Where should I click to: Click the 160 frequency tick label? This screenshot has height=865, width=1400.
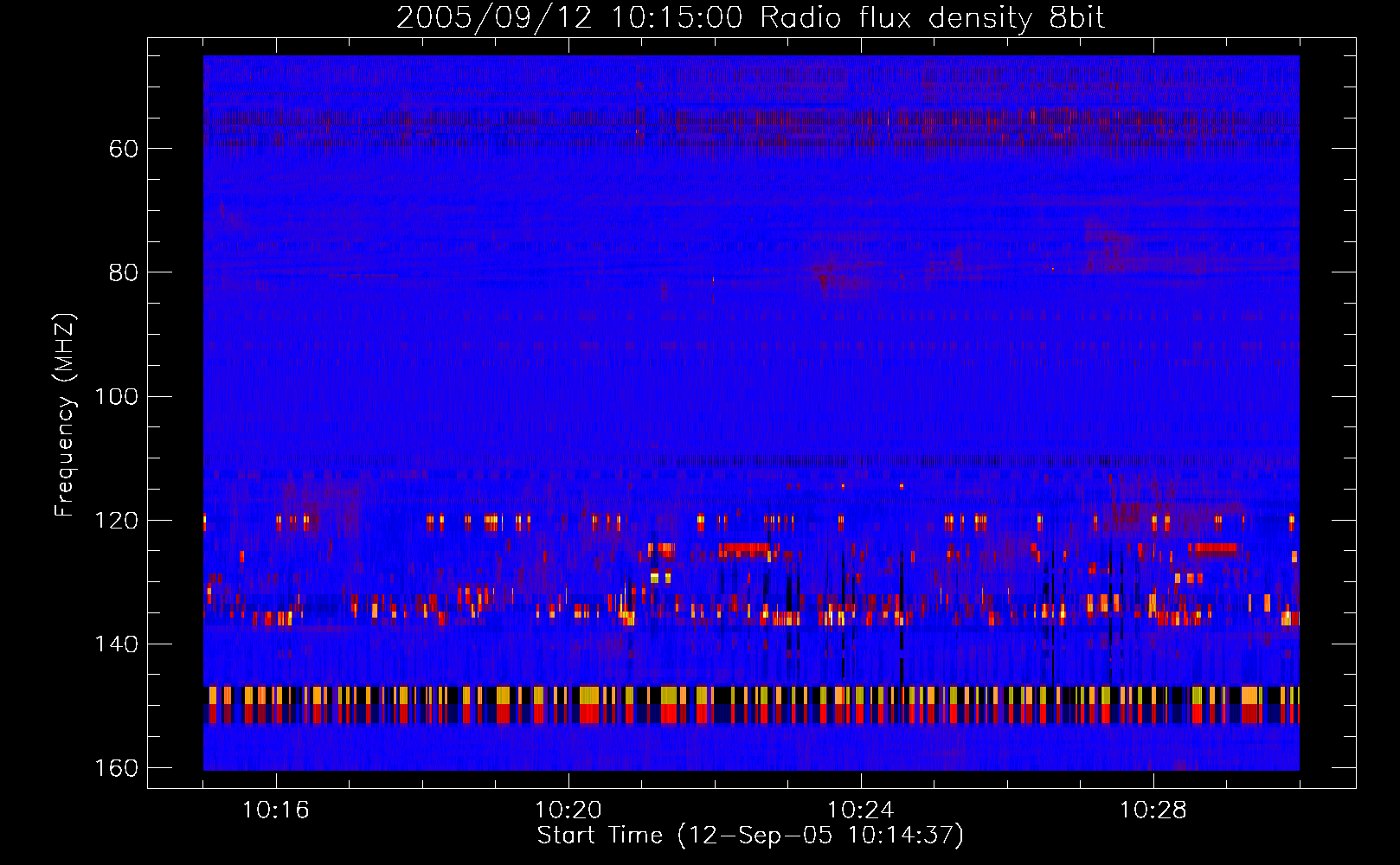[116, 768]
